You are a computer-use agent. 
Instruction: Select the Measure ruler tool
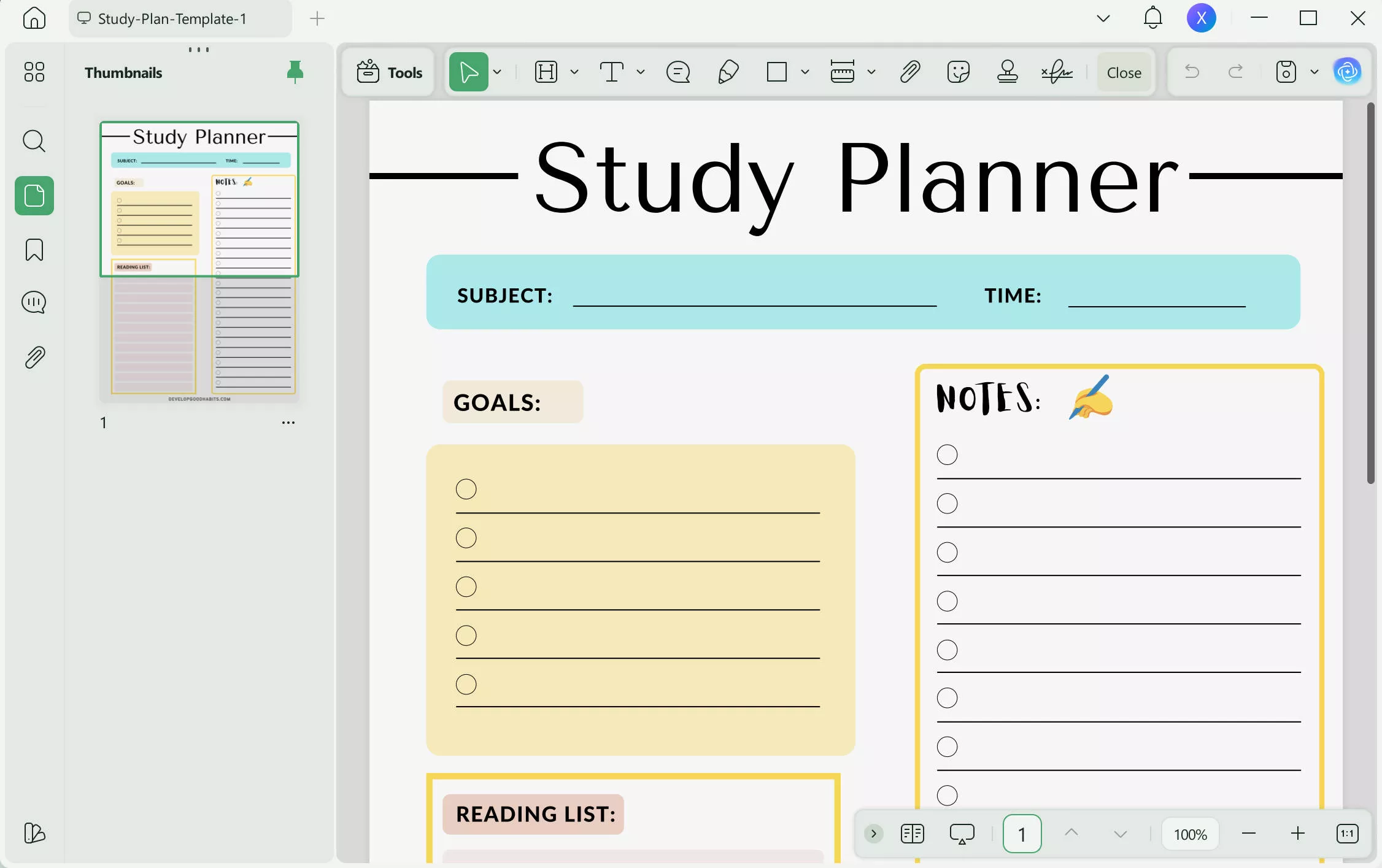click(x=842, y=72)
